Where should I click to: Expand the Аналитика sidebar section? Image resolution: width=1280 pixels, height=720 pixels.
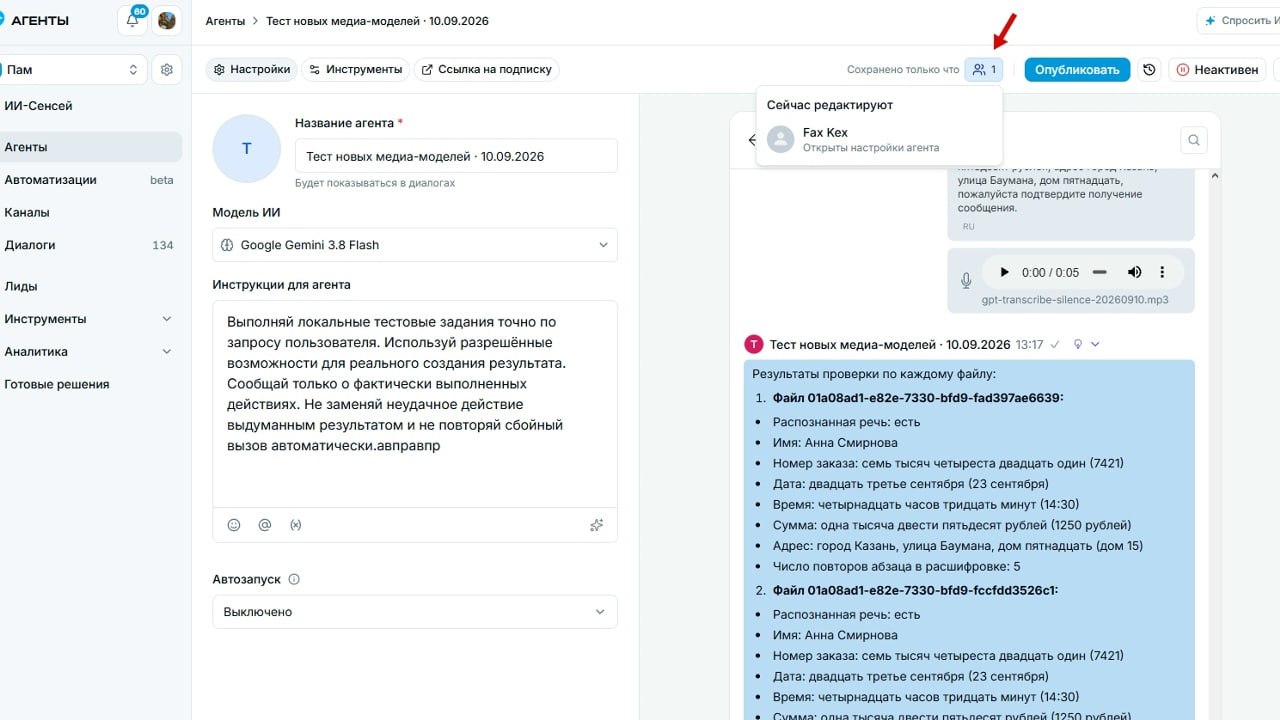[91, 352]
